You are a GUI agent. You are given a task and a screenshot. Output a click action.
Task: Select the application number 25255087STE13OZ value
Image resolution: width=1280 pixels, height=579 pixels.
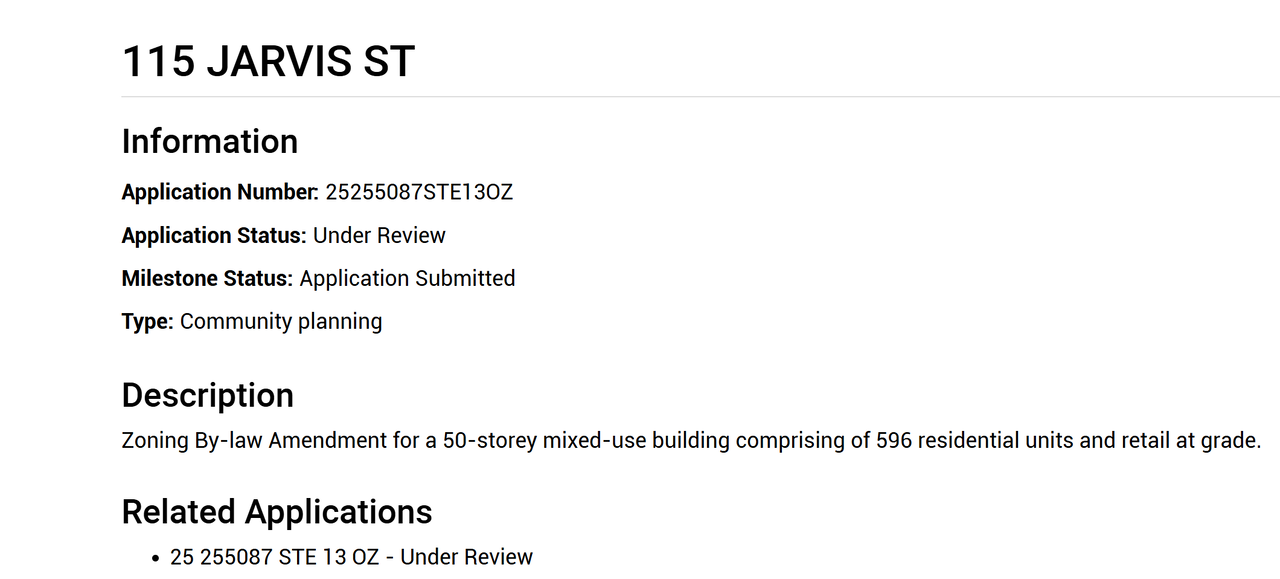[419, 192]
